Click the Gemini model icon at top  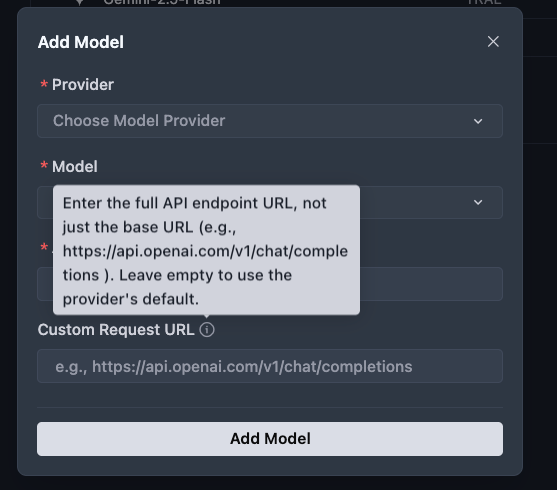pyautogui.click(x=80, y=3)
